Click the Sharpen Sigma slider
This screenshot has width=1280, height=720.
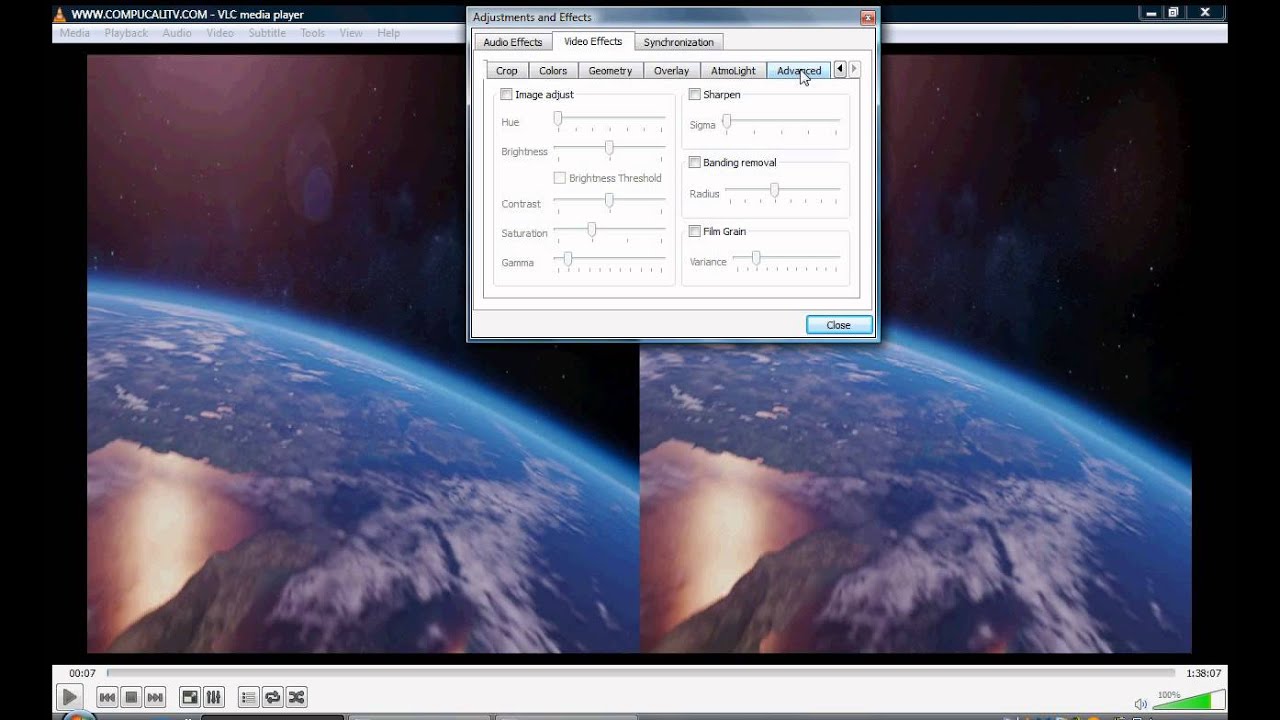782,122
